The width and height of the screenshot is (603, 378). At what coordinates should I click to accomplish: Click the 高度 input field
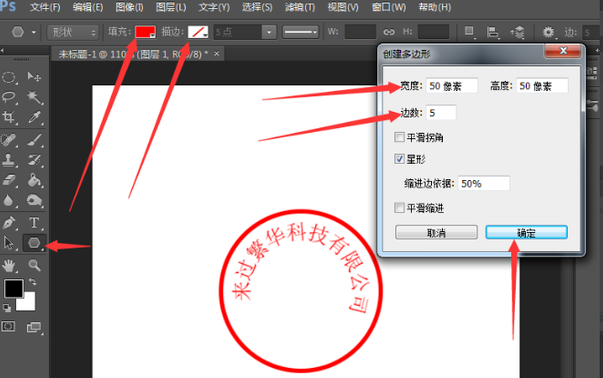coord(542,85)
